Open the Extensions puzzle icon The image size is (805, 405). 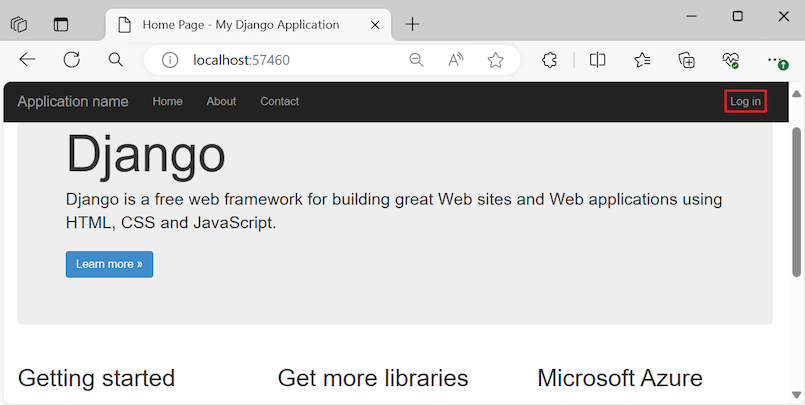549,60
